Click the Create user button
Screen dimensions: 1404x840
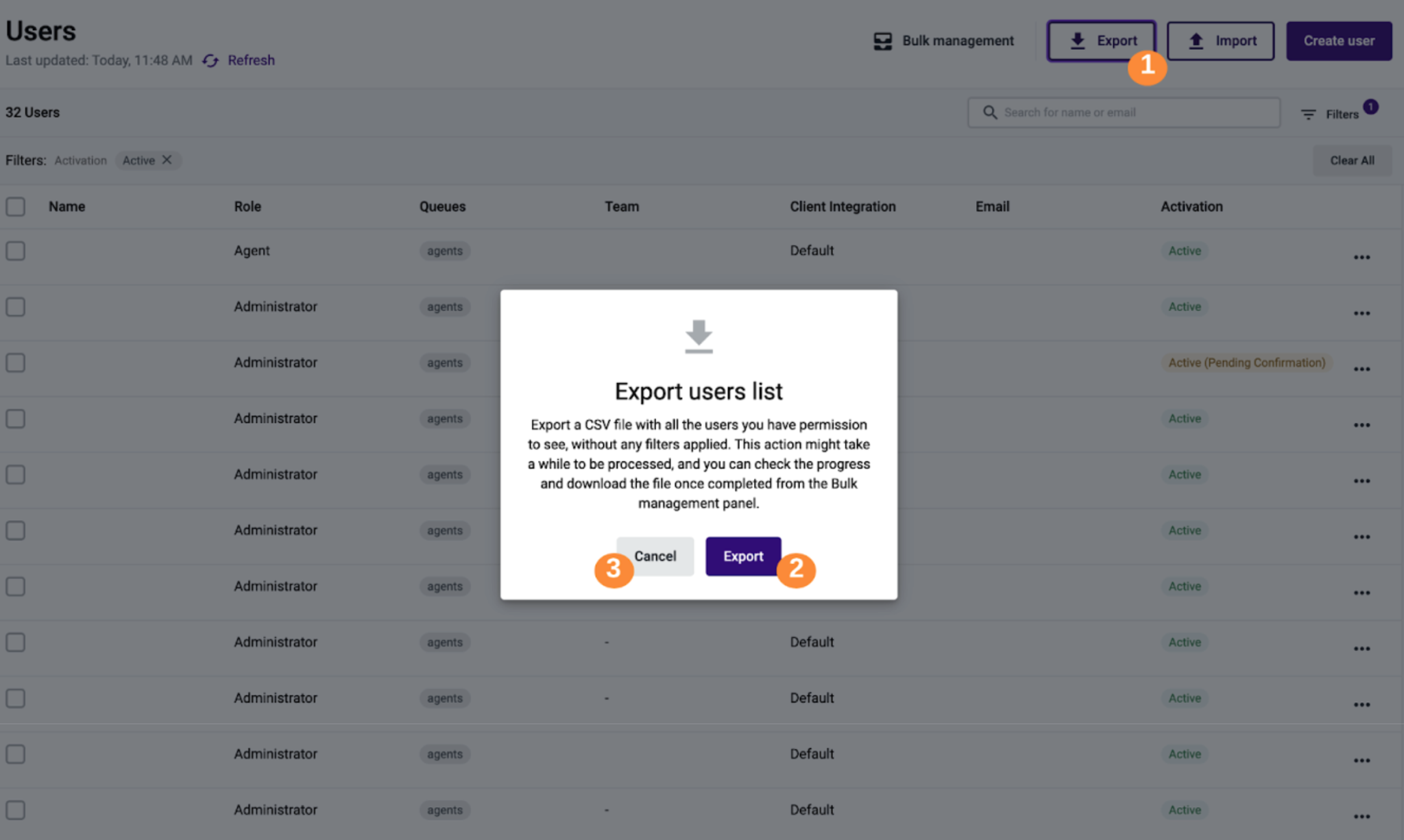[1339, 40]
